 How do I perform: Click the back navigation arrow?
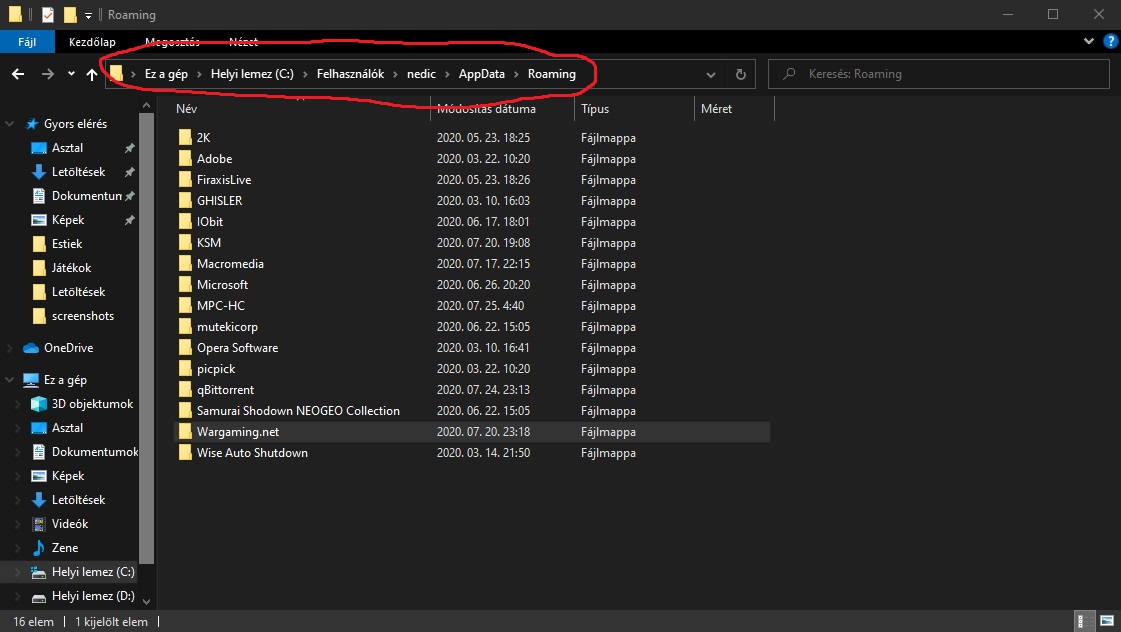[18, 74]
